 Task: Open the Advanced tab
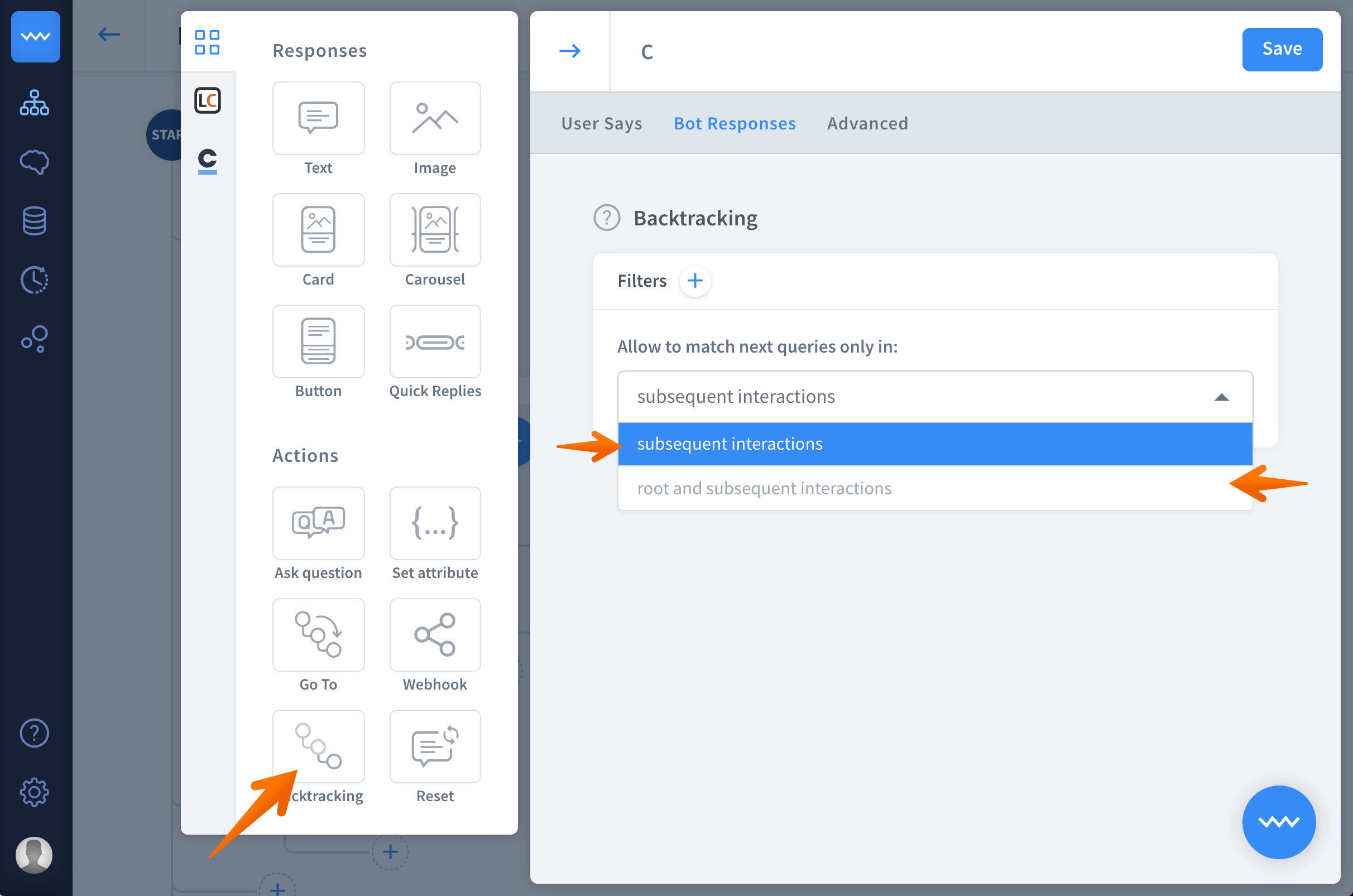click(867, 123)
